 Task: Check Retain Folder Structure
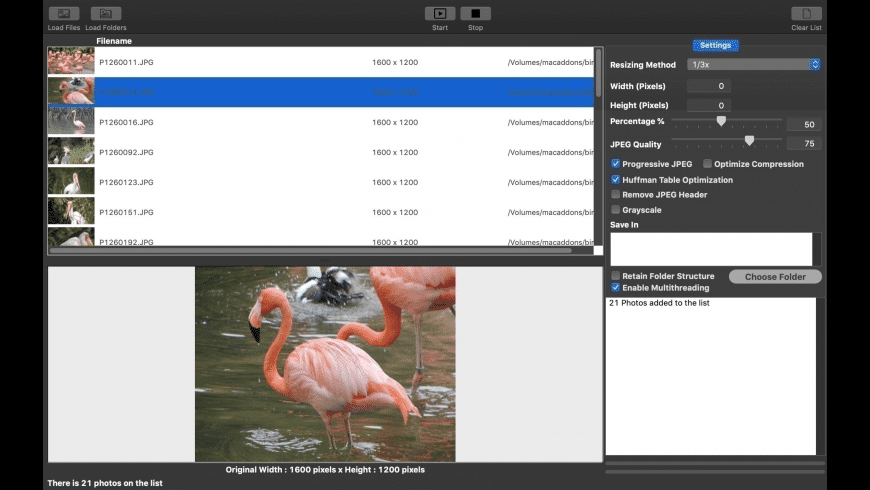615,276
